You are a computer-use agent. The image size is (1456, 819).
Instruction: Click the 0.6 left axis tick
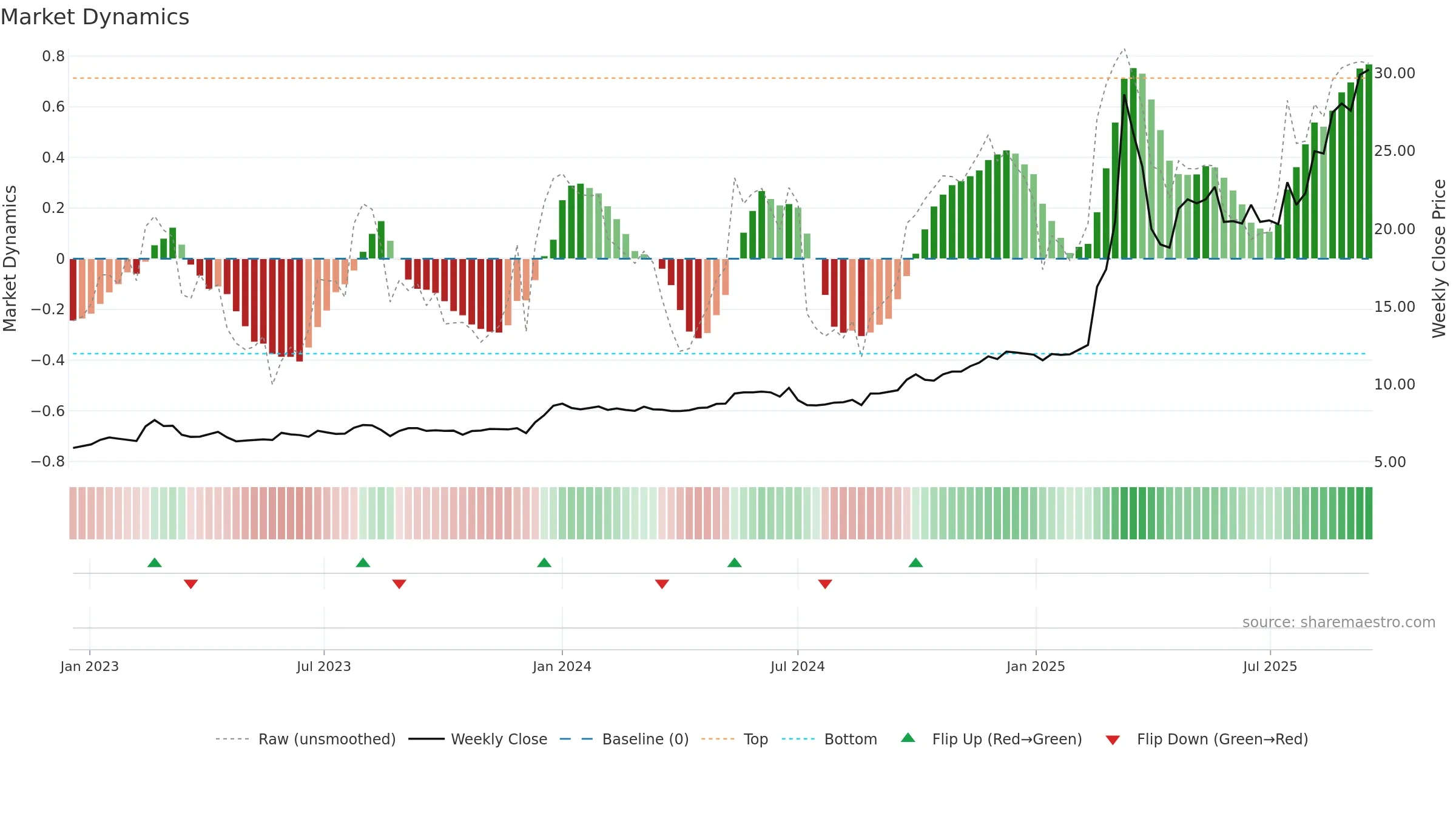pyautogui.click(x=53, y=107)
